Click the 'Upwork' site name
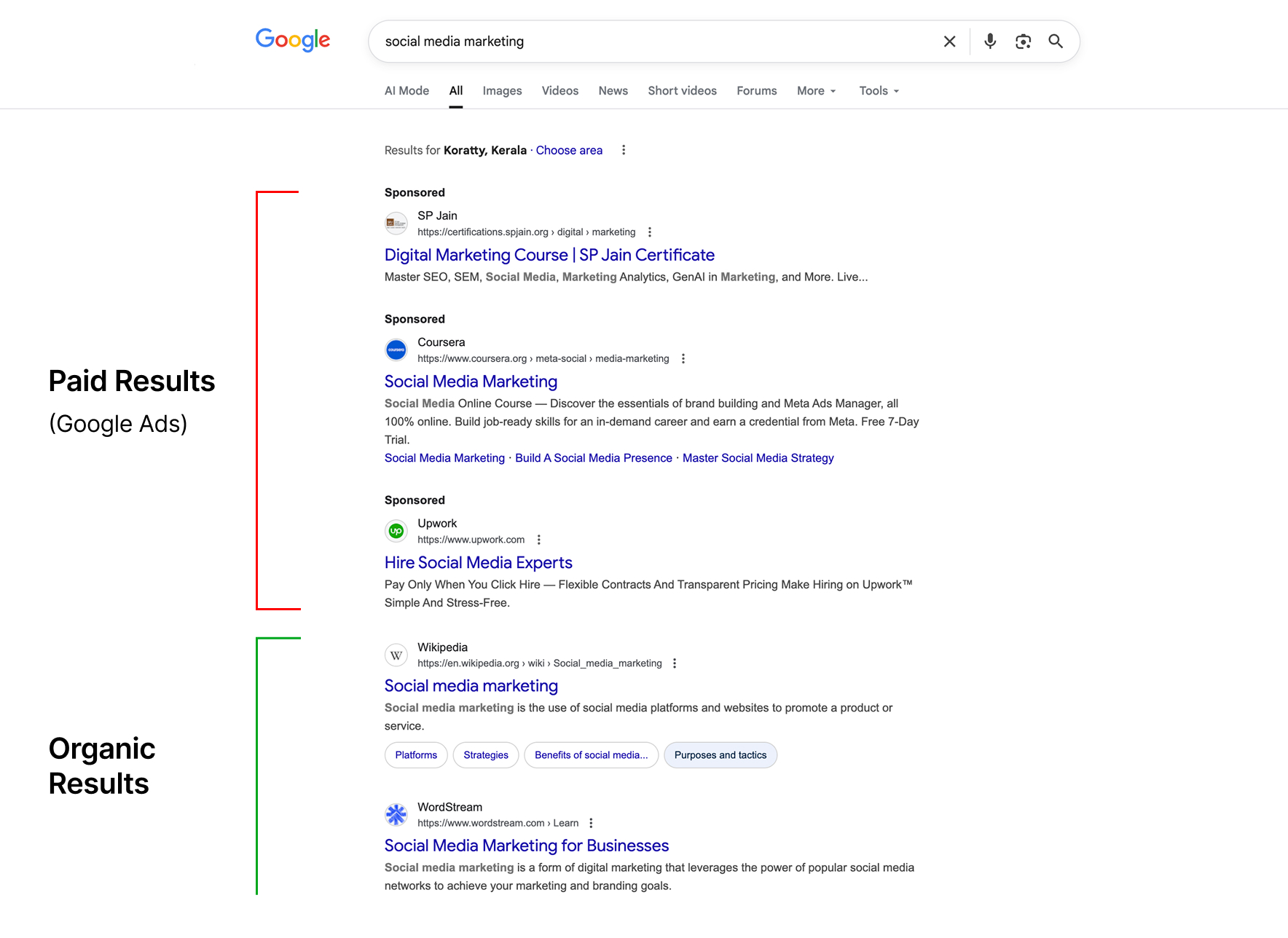1288x938 pixels. (437, 524)
